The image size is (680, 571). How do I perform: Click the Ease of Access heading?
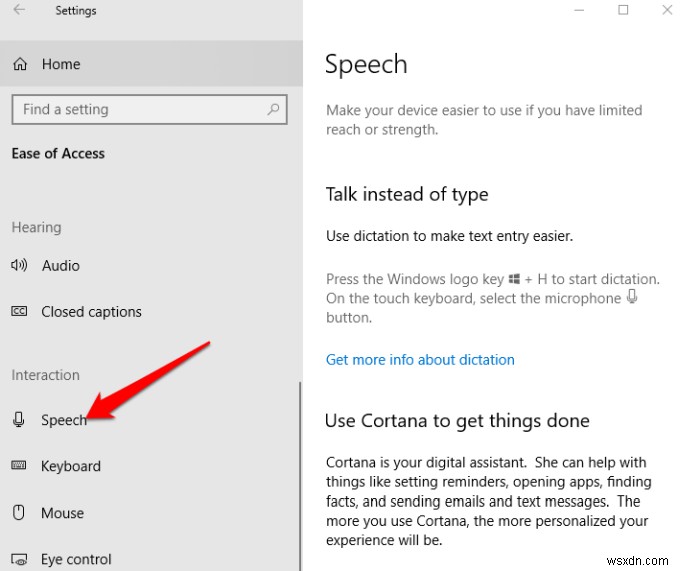58,153
